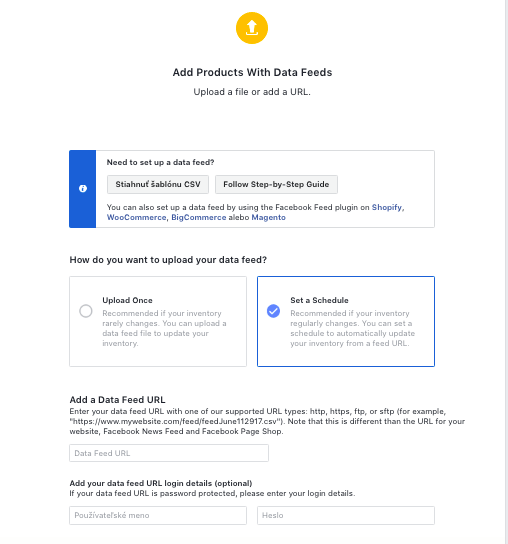Viewport: 508px width, 544px height.
Task: Click the Používateľské meno username field
Action: (x=158, y=515)
